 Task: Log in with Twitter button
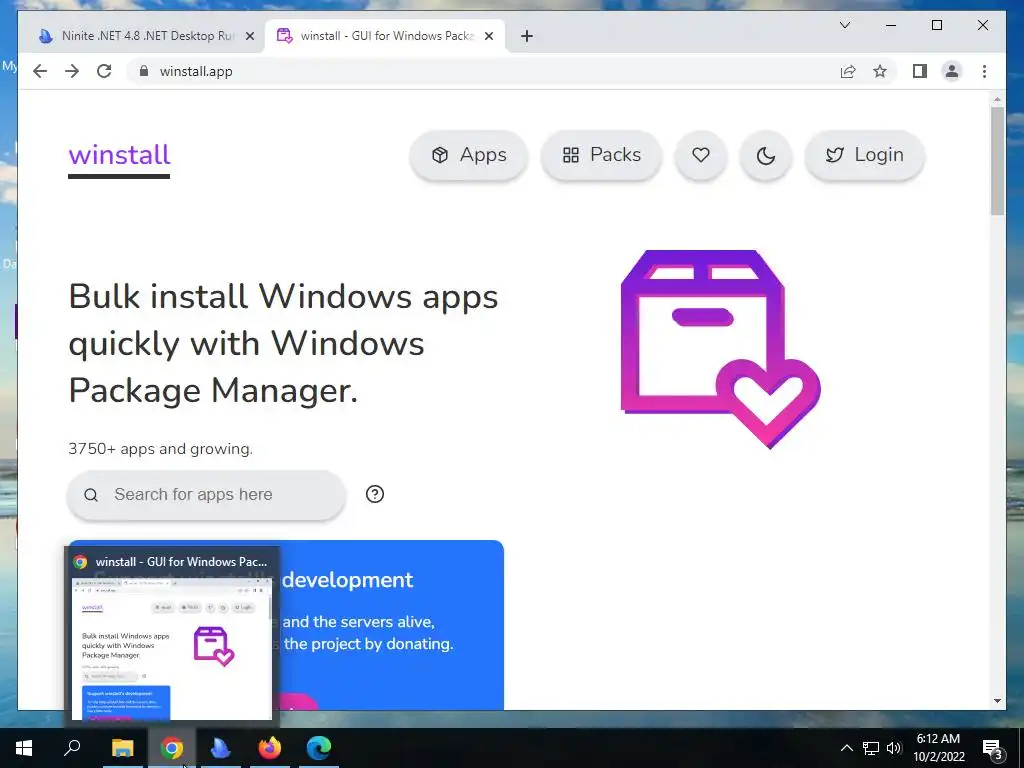865,155
